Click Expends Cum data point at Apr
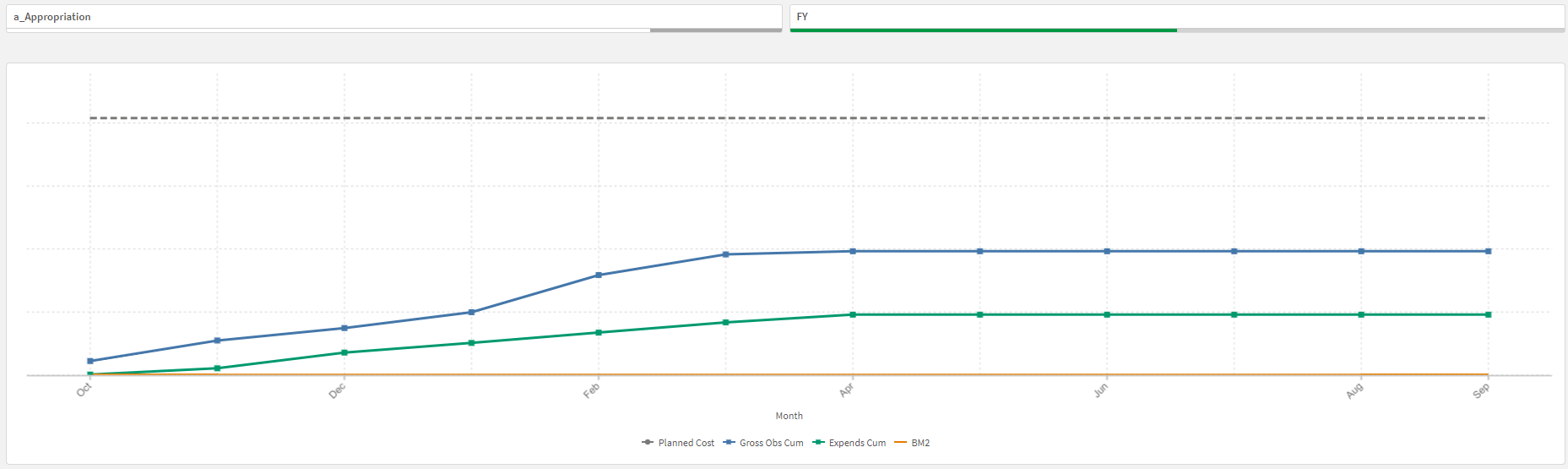 click(853, 314)
